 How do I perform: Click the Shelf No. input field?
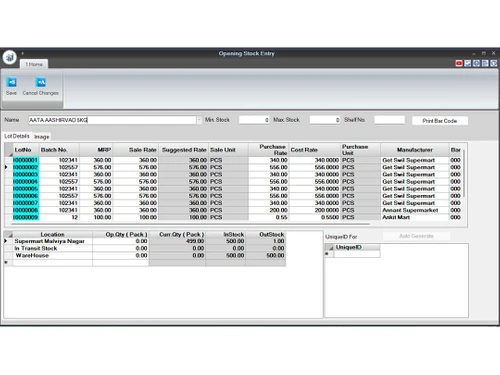click(389, 120)
